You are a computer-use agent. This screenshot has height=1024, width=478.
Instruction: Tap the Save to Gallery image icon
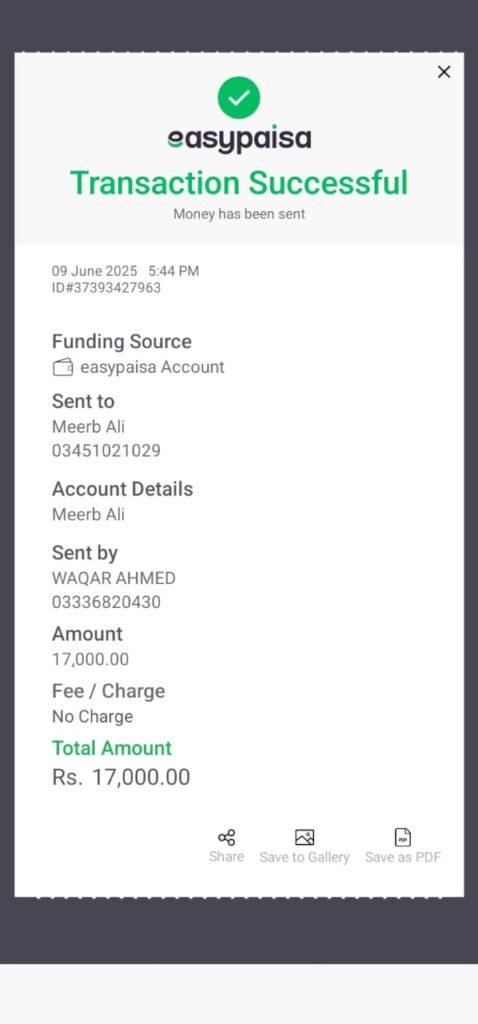tap(304, 837)
